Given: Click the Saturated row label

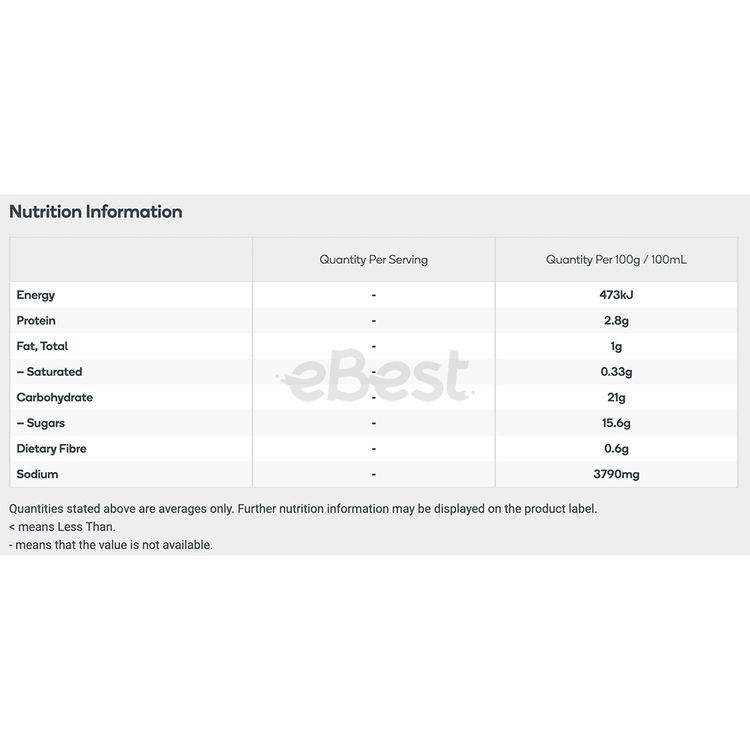Looking at the screenshot, I should [x=49, y=372].
